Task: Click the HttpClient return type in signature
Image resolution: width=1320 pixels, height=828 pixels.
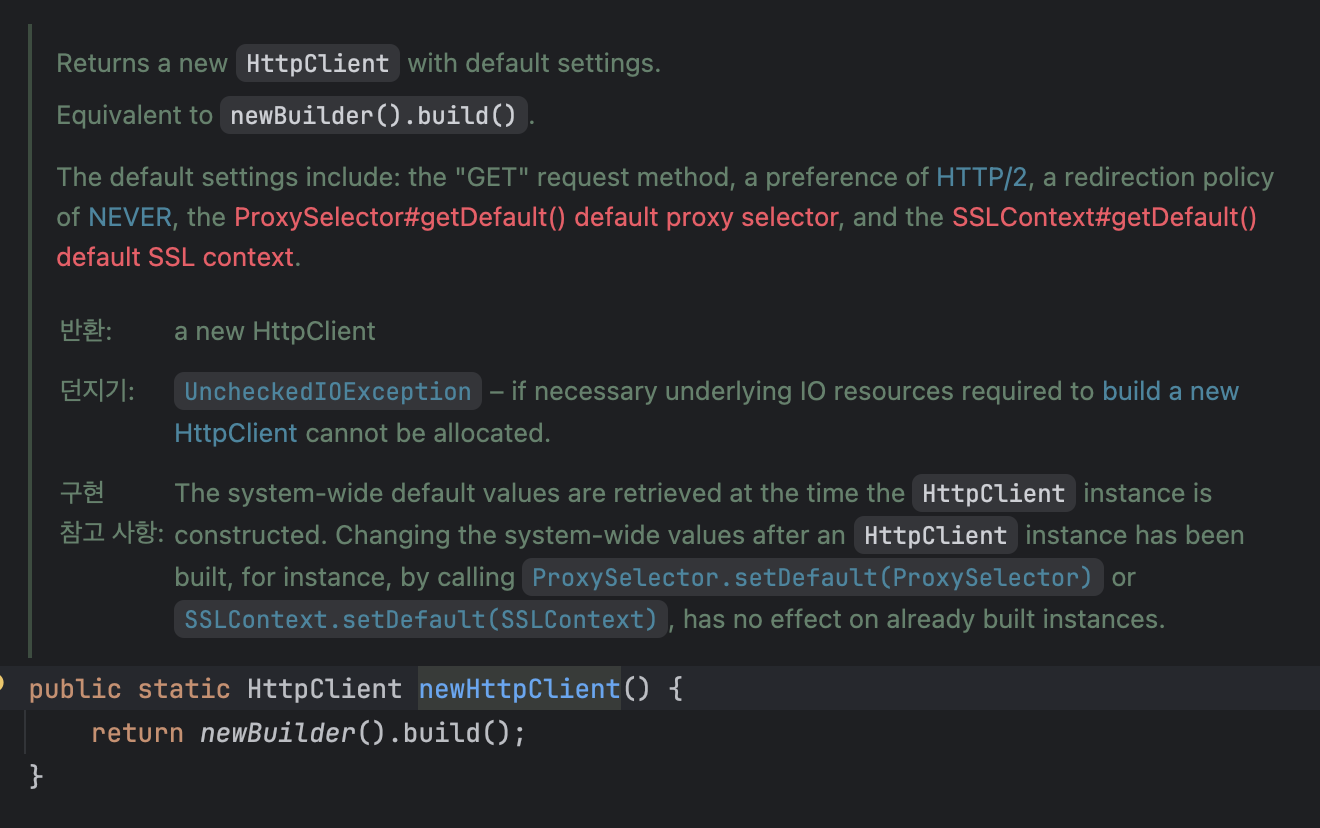Action: pos(324,689)
